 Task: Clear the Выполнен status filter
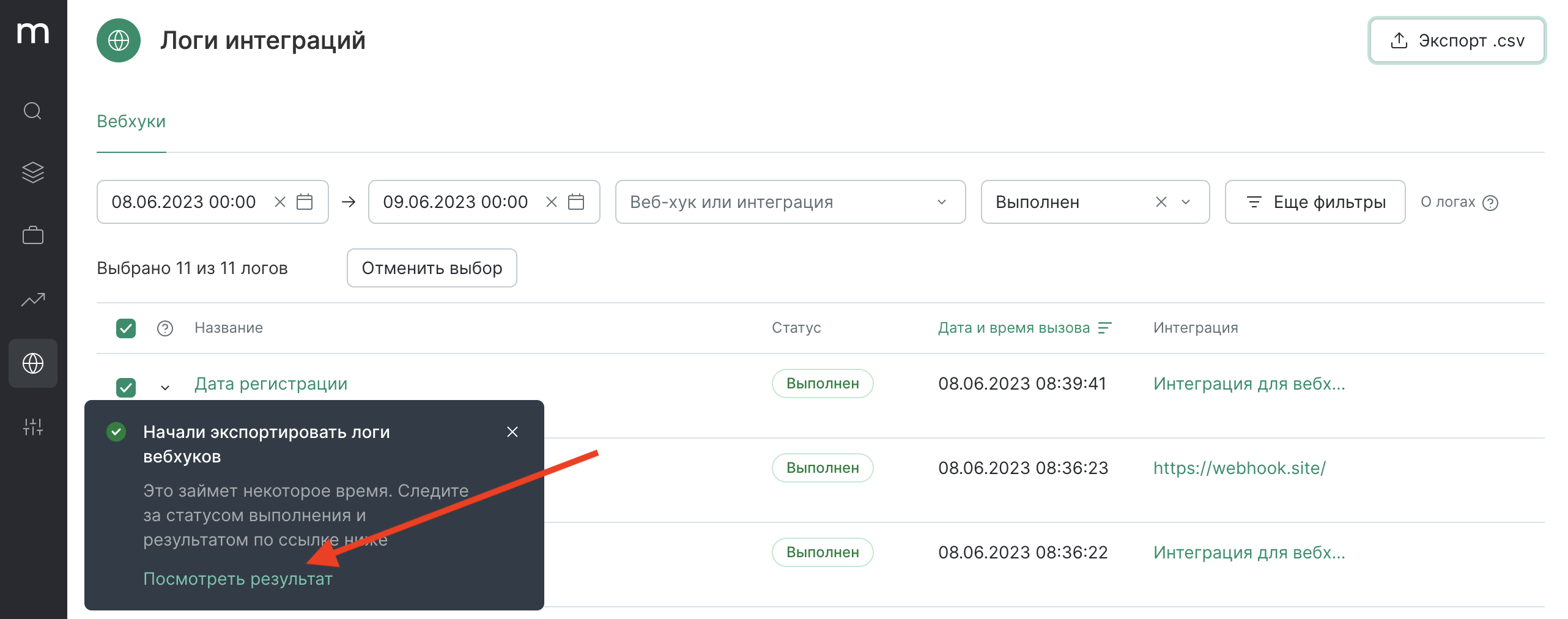point(1161,202)
